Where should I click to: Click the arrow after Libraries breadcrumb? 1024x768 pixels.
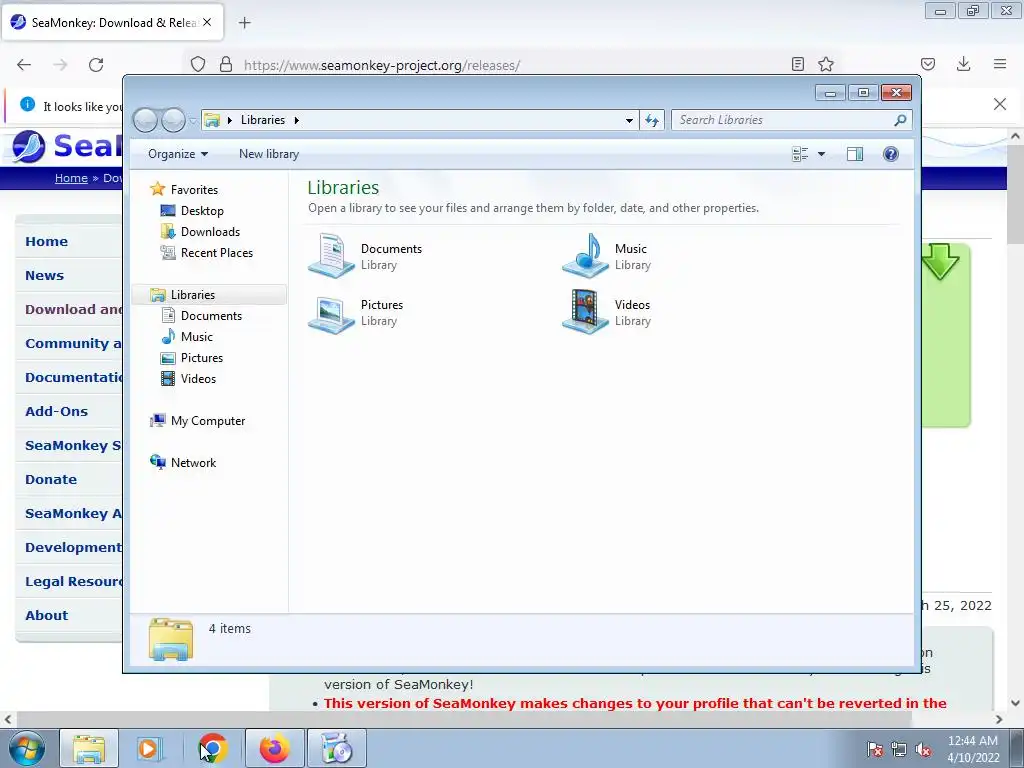pos(296,120)
